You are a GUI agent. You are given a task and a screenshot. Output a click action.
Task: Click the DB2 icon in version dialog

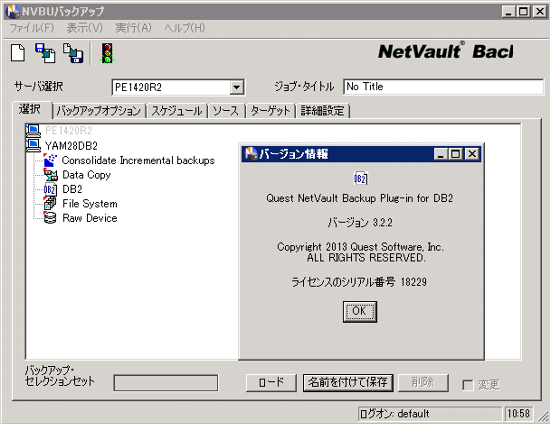tap(360, 179)
